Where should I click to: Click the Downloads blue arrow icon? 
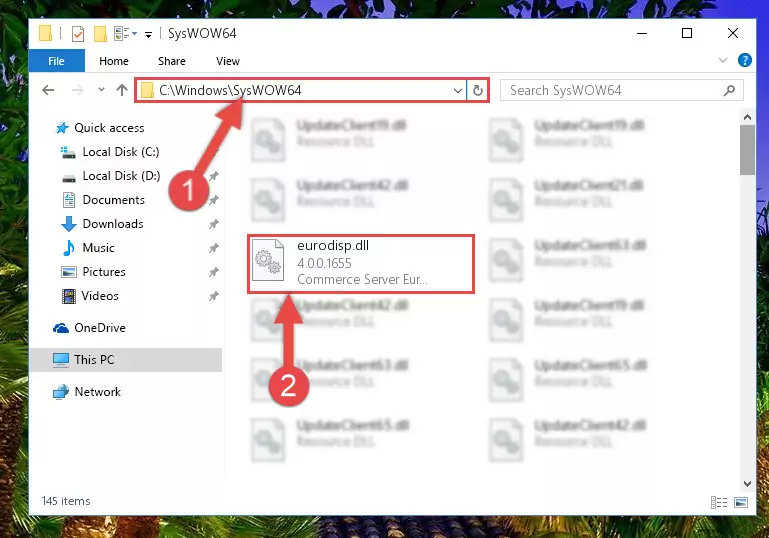point(69,224)
